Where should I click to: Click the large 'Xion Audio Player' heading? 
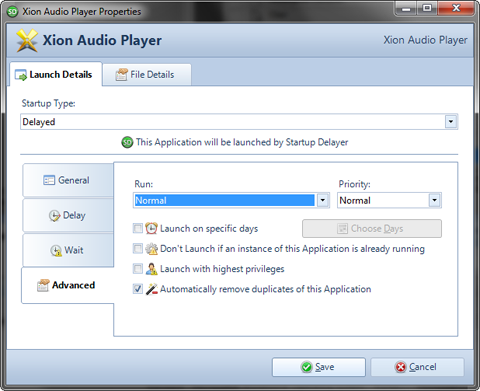click(102, 40)
